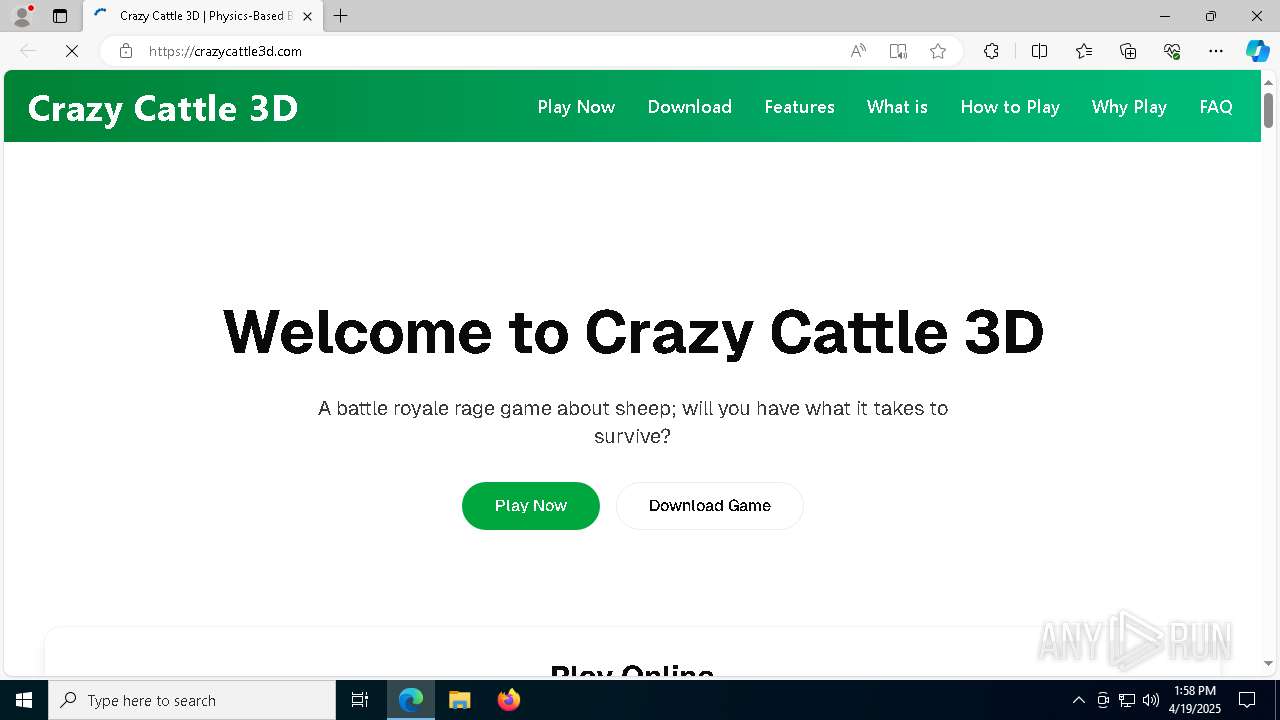Open Microsoft Edge from the taskbar

point(411,700)
